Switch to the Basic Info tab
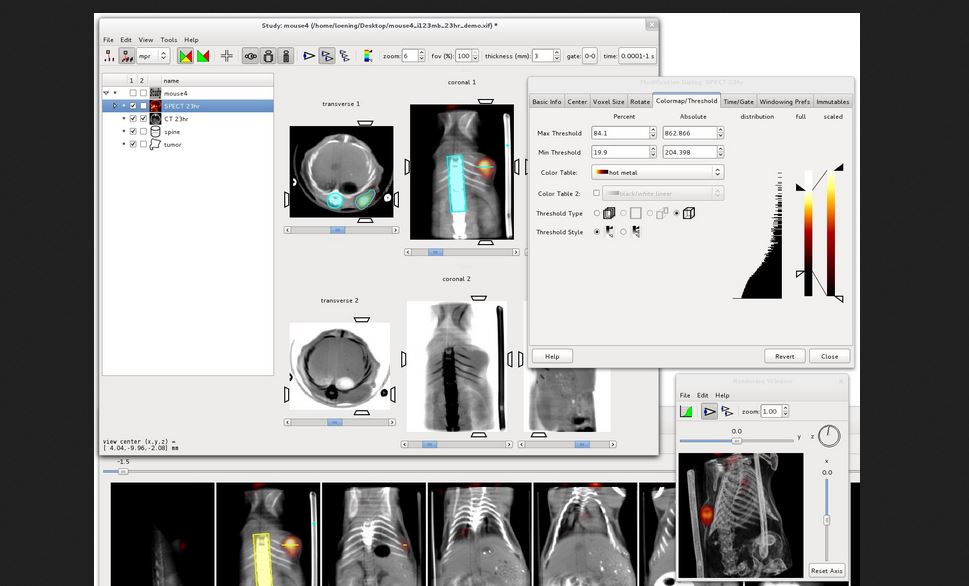 click(547, 101)
